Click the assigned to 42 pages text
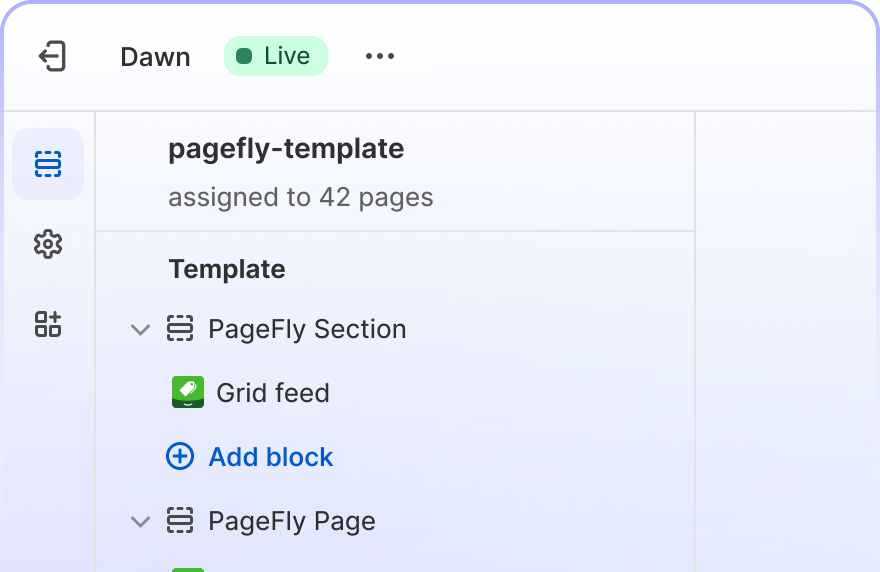 click(x=301, y=198)
